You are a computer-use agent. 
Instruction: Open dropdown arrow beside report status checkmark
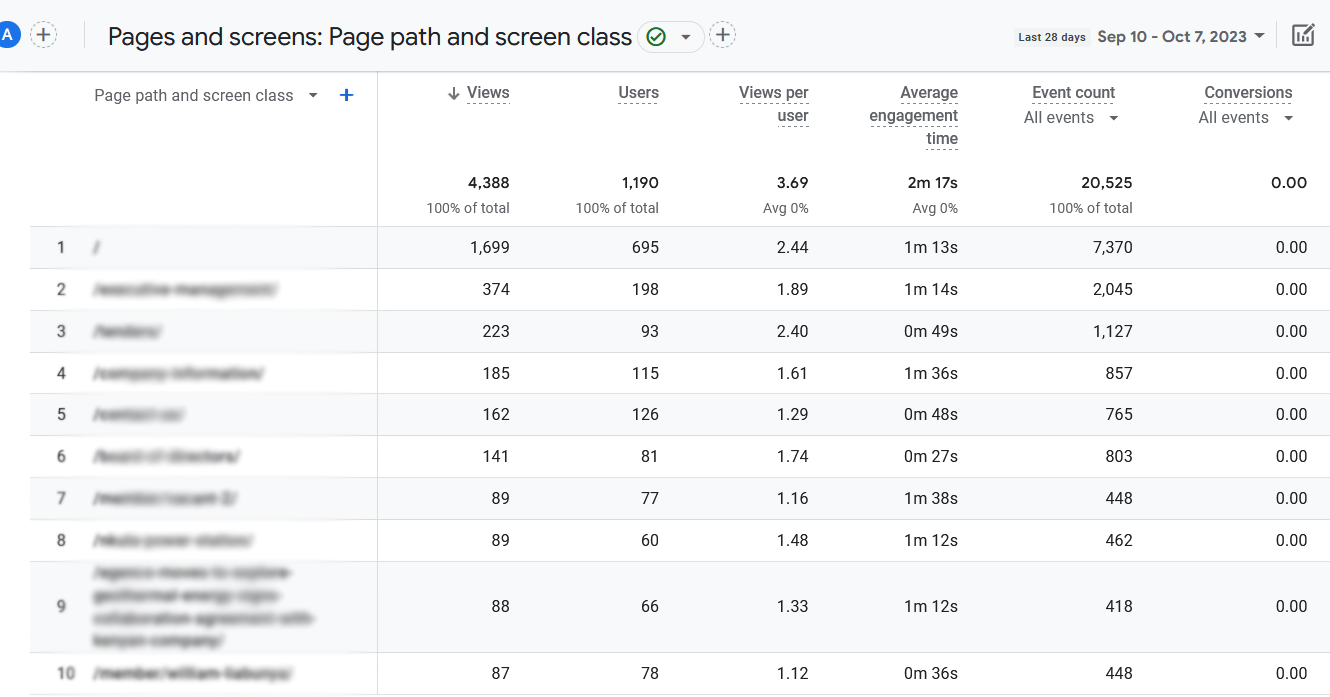(686, 37)
